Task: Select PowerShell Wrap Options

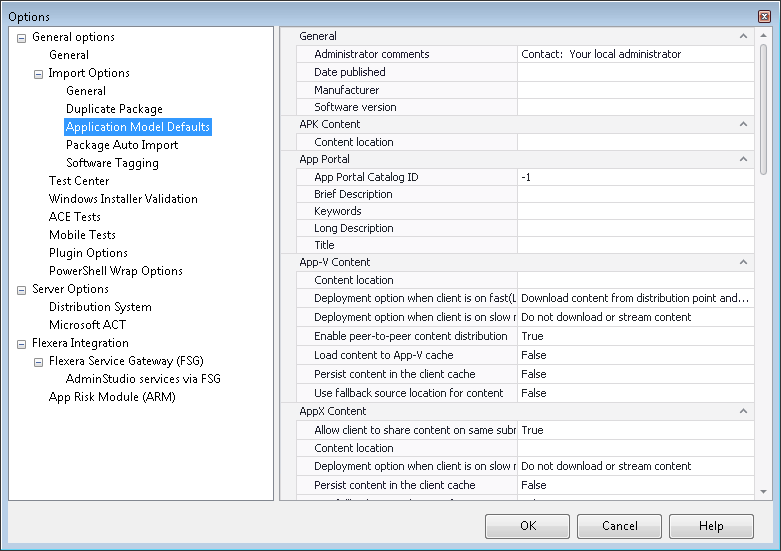Action: (115, 271)
